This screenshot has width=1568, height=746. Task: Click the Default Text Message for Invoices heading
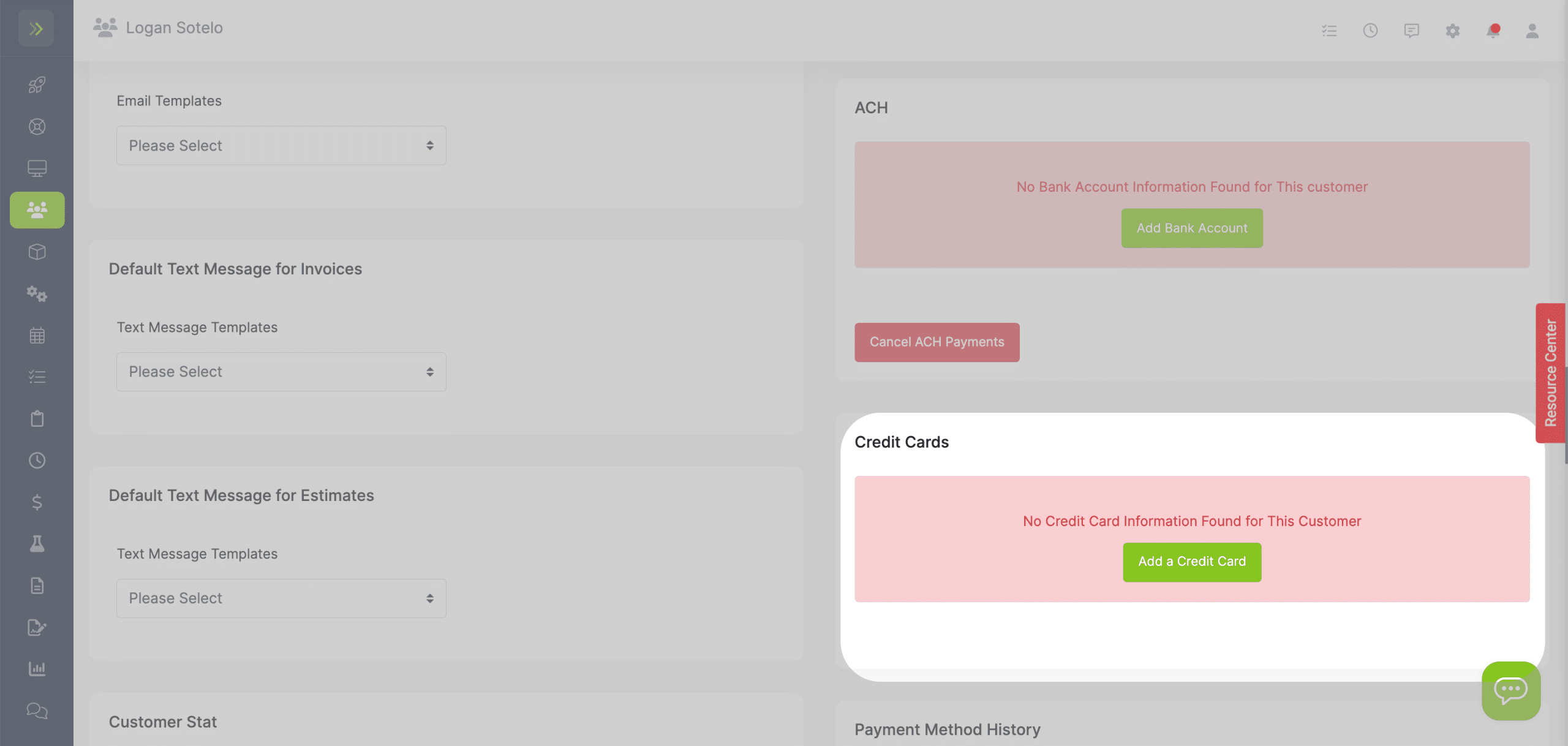(x=235, y=269)
